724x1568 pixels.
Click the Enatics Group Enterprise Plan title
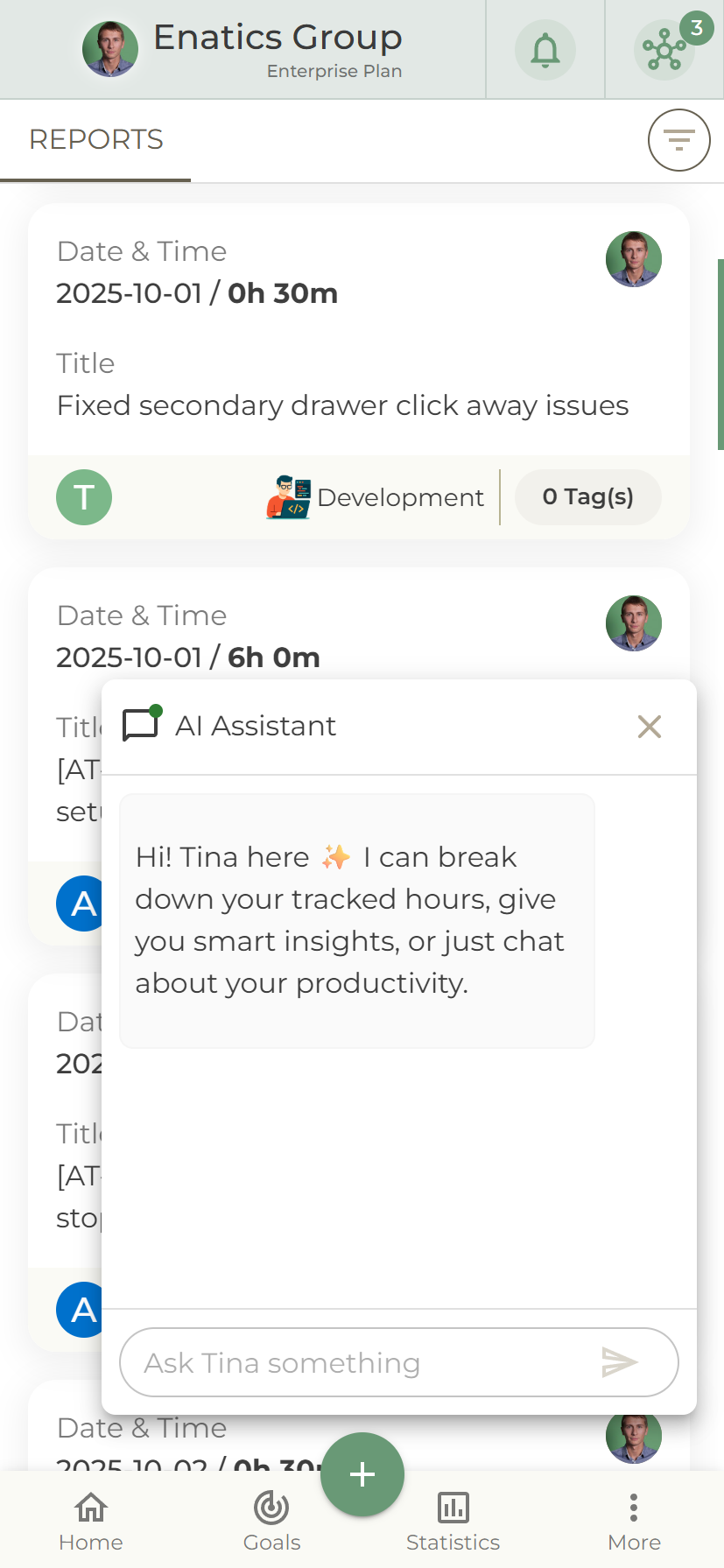pos(278,50)
